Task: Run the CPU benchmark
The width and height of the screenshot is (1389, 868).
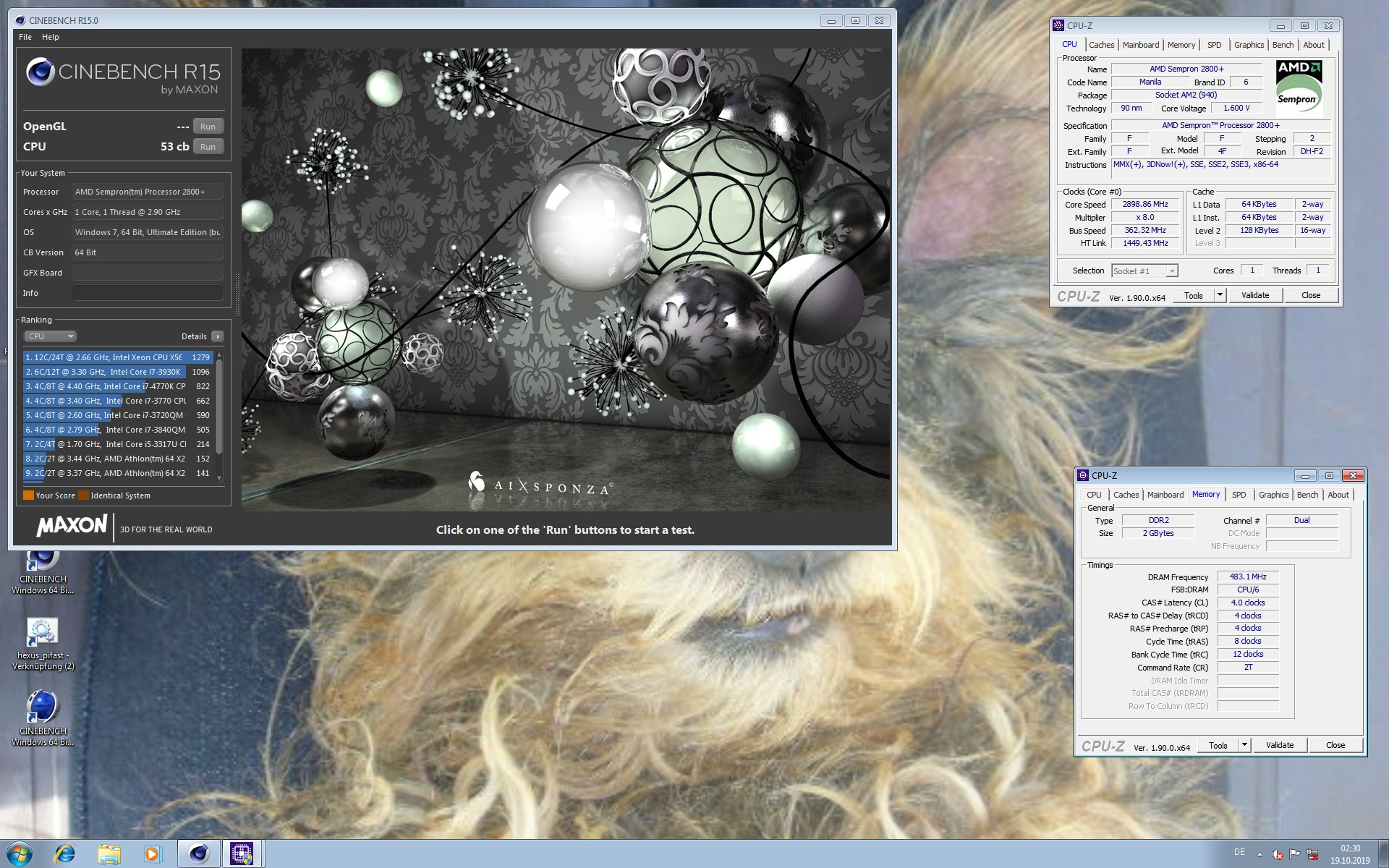Action: click(x=208, y=147)
